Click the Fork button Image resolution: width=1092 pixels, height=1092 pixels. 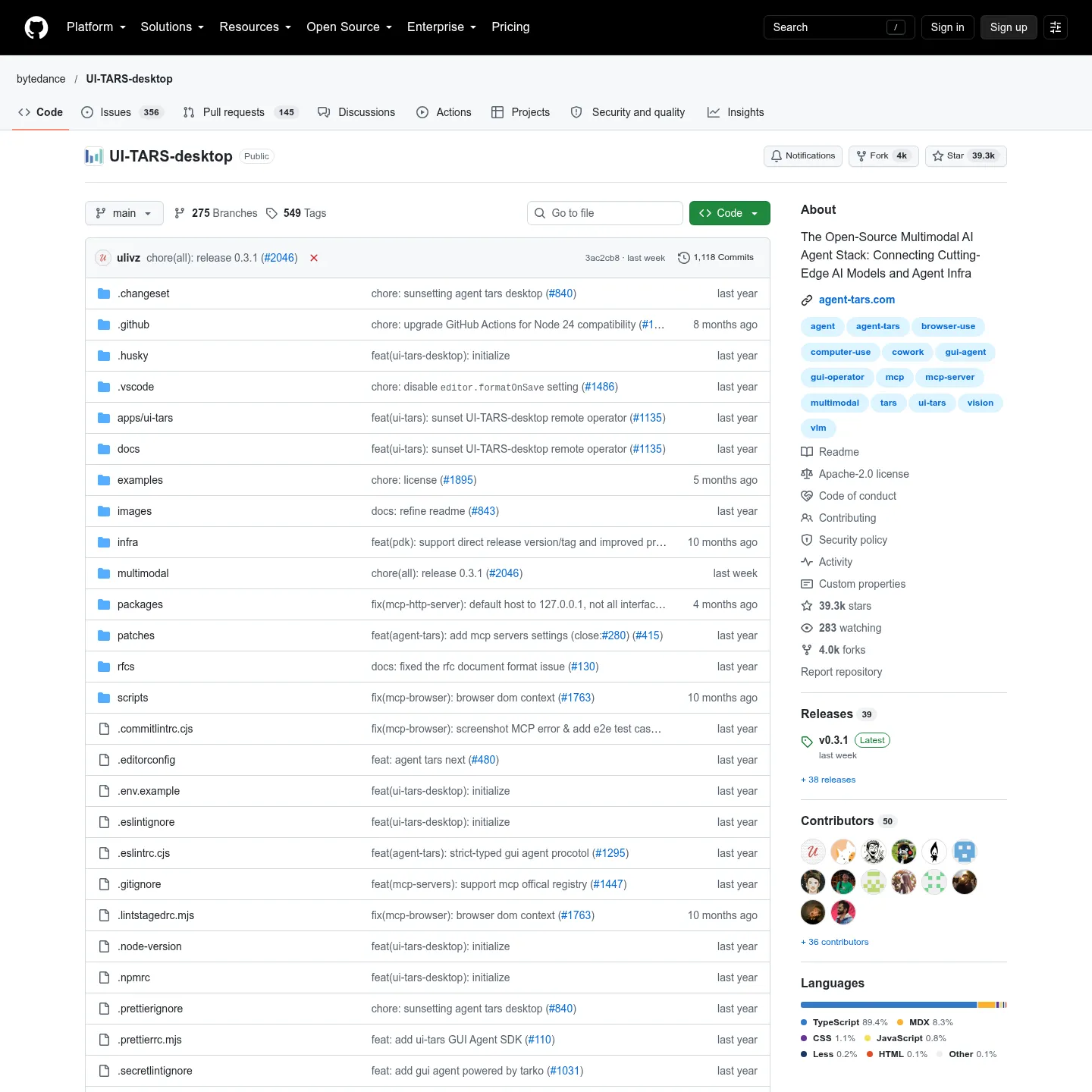tap(883, 156)
